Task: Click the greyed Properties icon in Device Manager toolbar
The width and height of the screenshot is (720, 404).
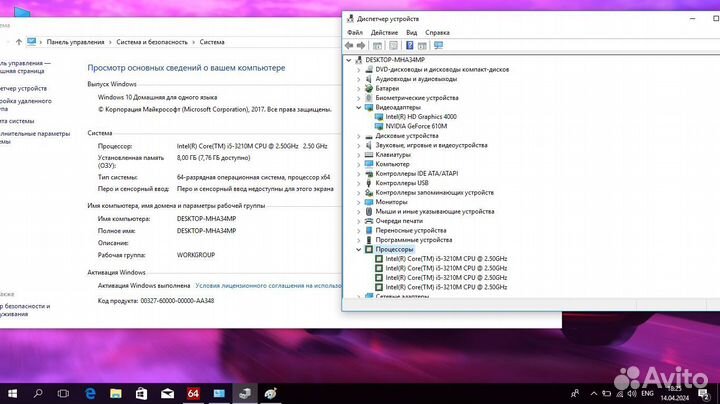Action: [x=394, y=45]
